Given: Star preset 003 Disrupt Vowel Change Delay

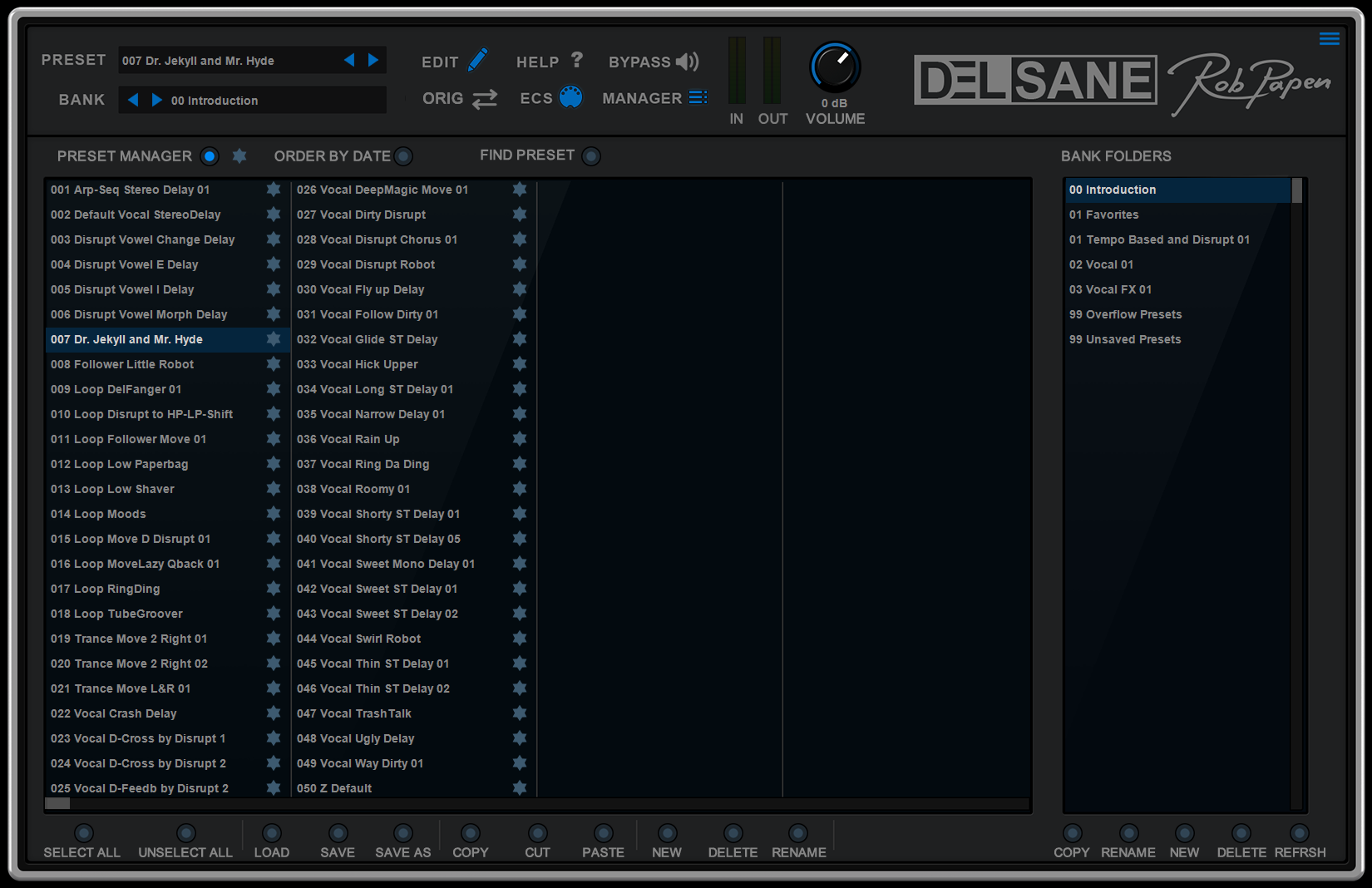Looking at the screenshot, I should point(274,239).
